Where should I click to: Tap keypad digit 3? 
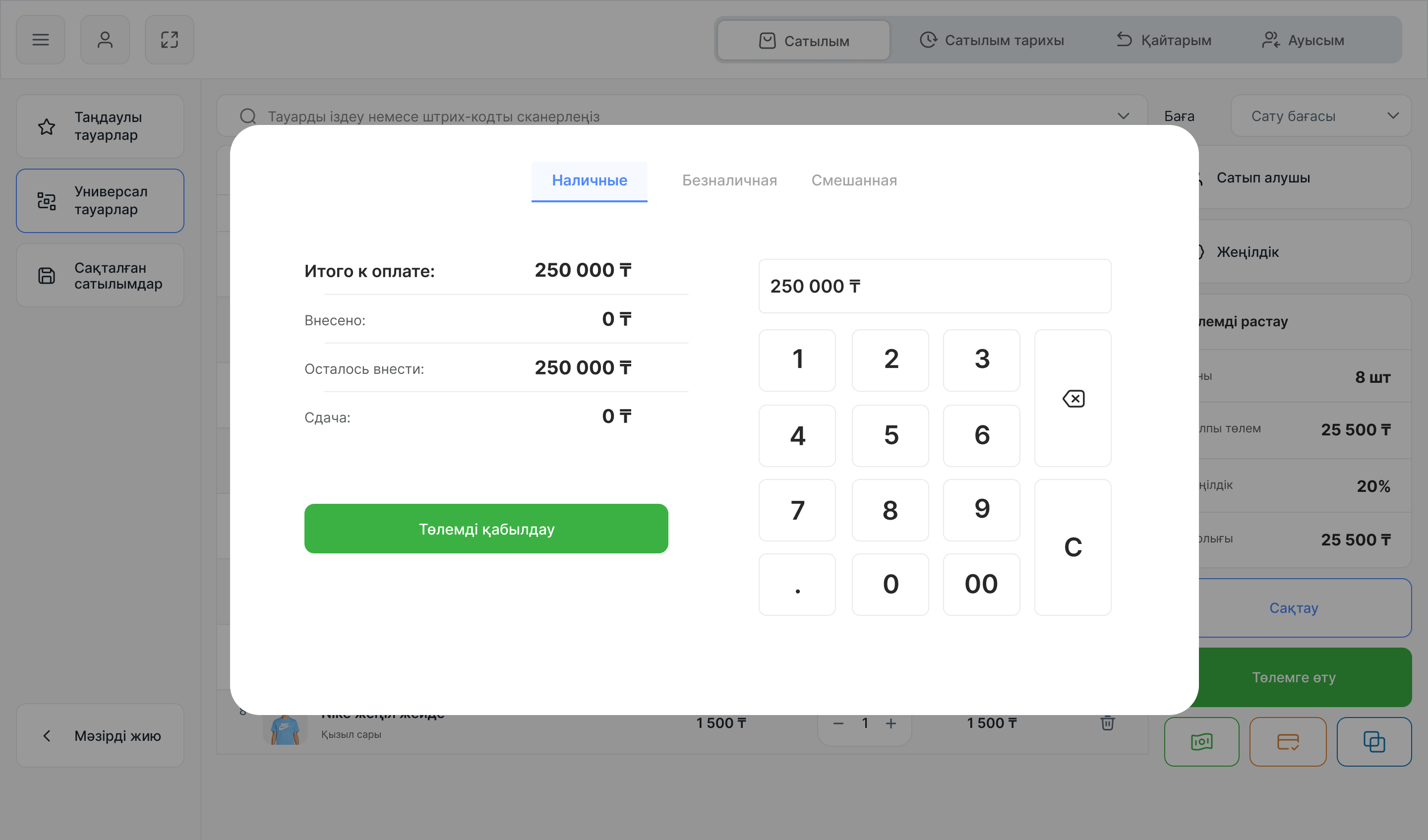point(981,360)
